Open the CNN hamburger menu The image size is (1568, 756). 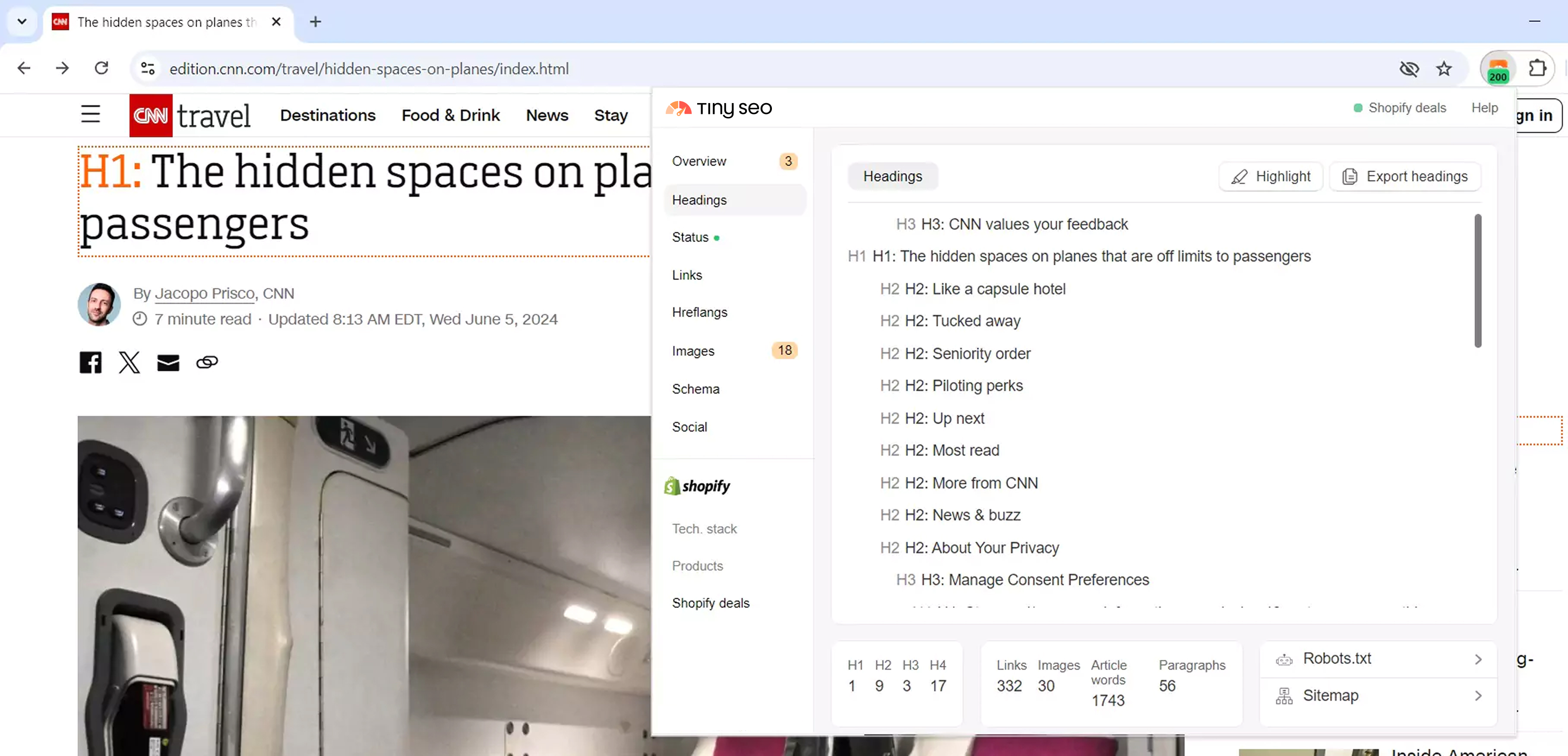(91, 114)
